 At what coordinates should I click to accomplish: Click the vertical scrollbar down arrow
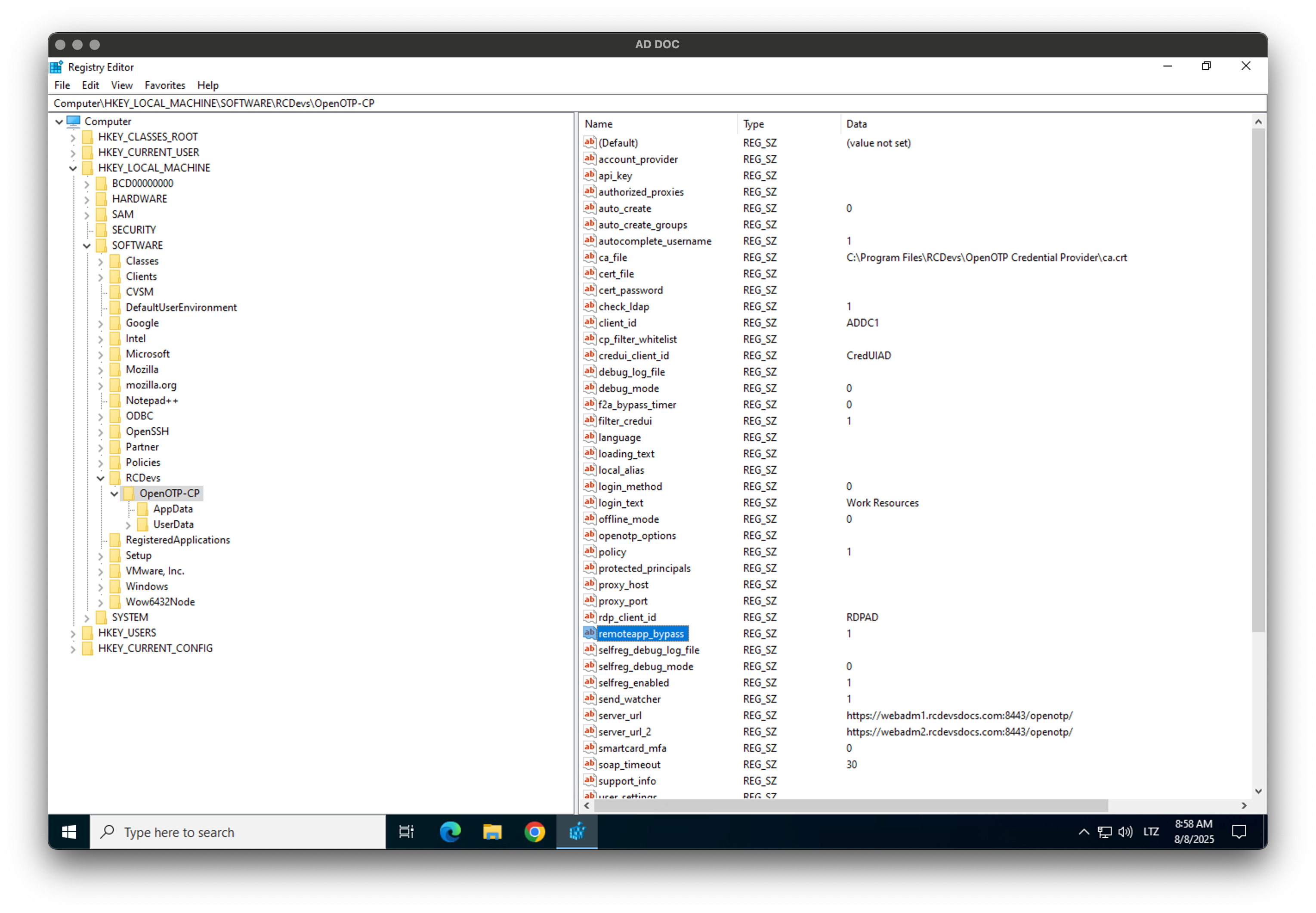click(1258, 791)
